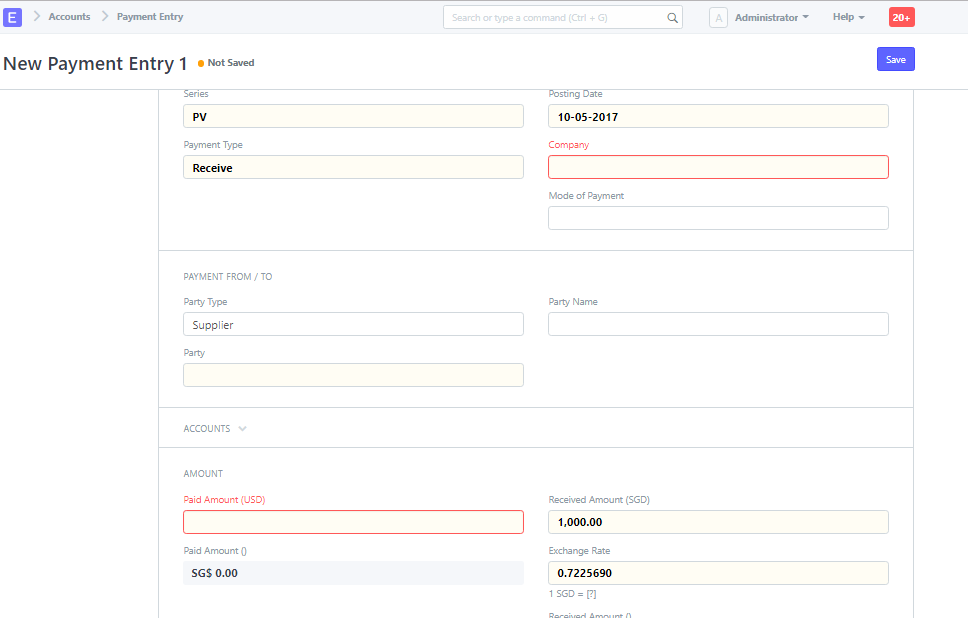Image resolution: width=968 pixels, height=618 pixels.
Task: Click the Paid Amount (USD) field
Action: click(x=353, y=522)
